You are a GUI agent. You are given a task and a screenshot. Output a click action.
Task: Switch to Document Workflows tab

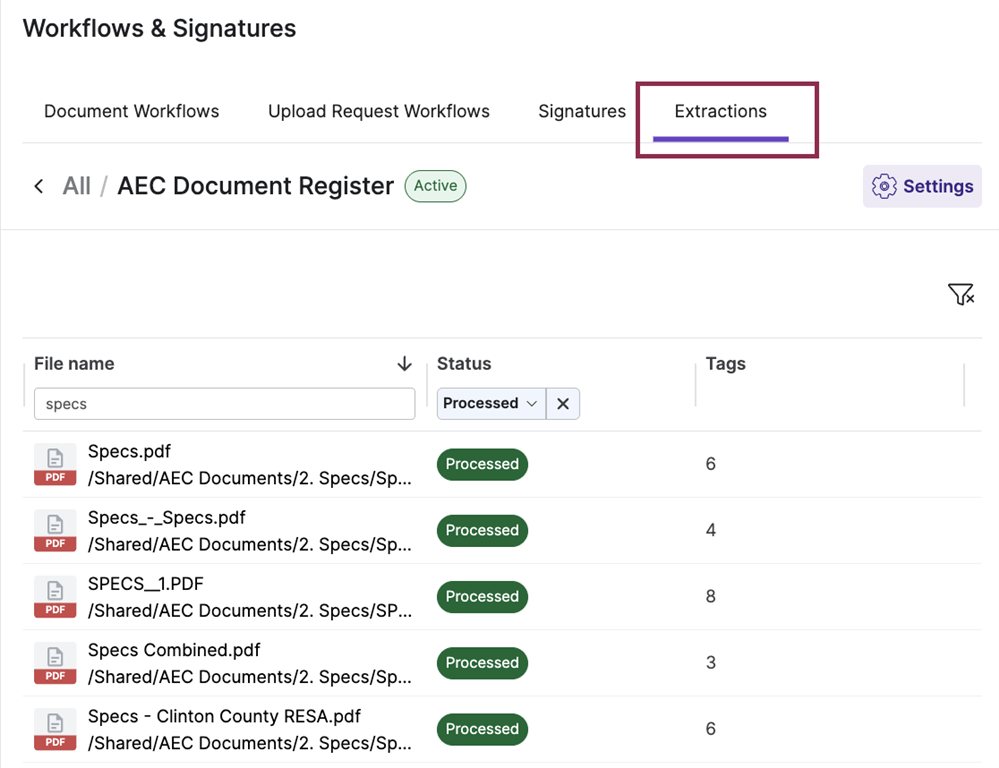click(131, 111)
